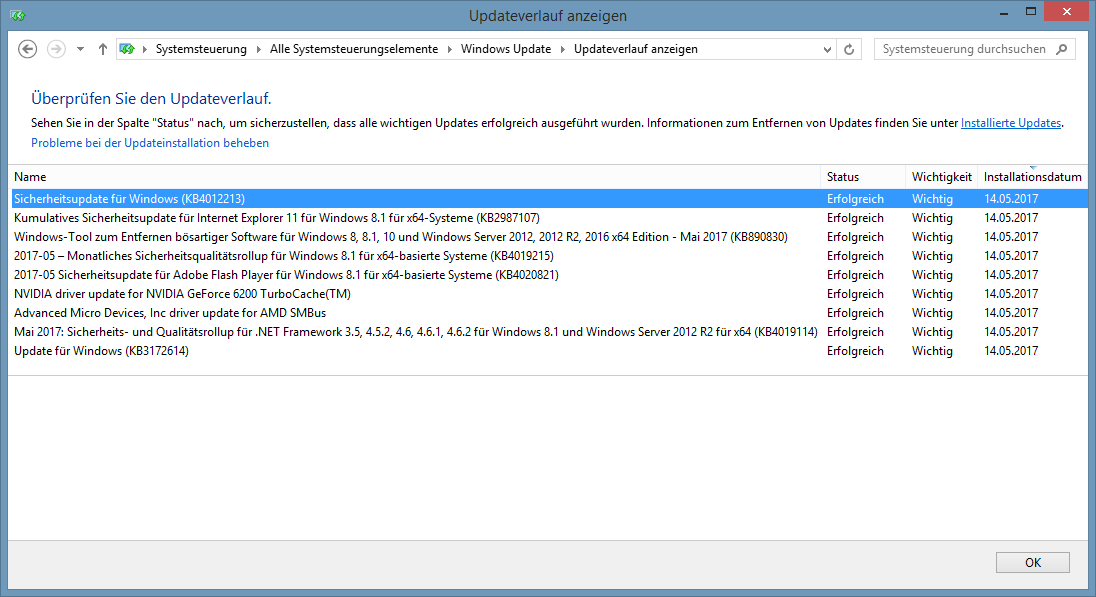Select Update für Windows (KB3172614) row
1096x597 pixels.
[x=549, y=351]
